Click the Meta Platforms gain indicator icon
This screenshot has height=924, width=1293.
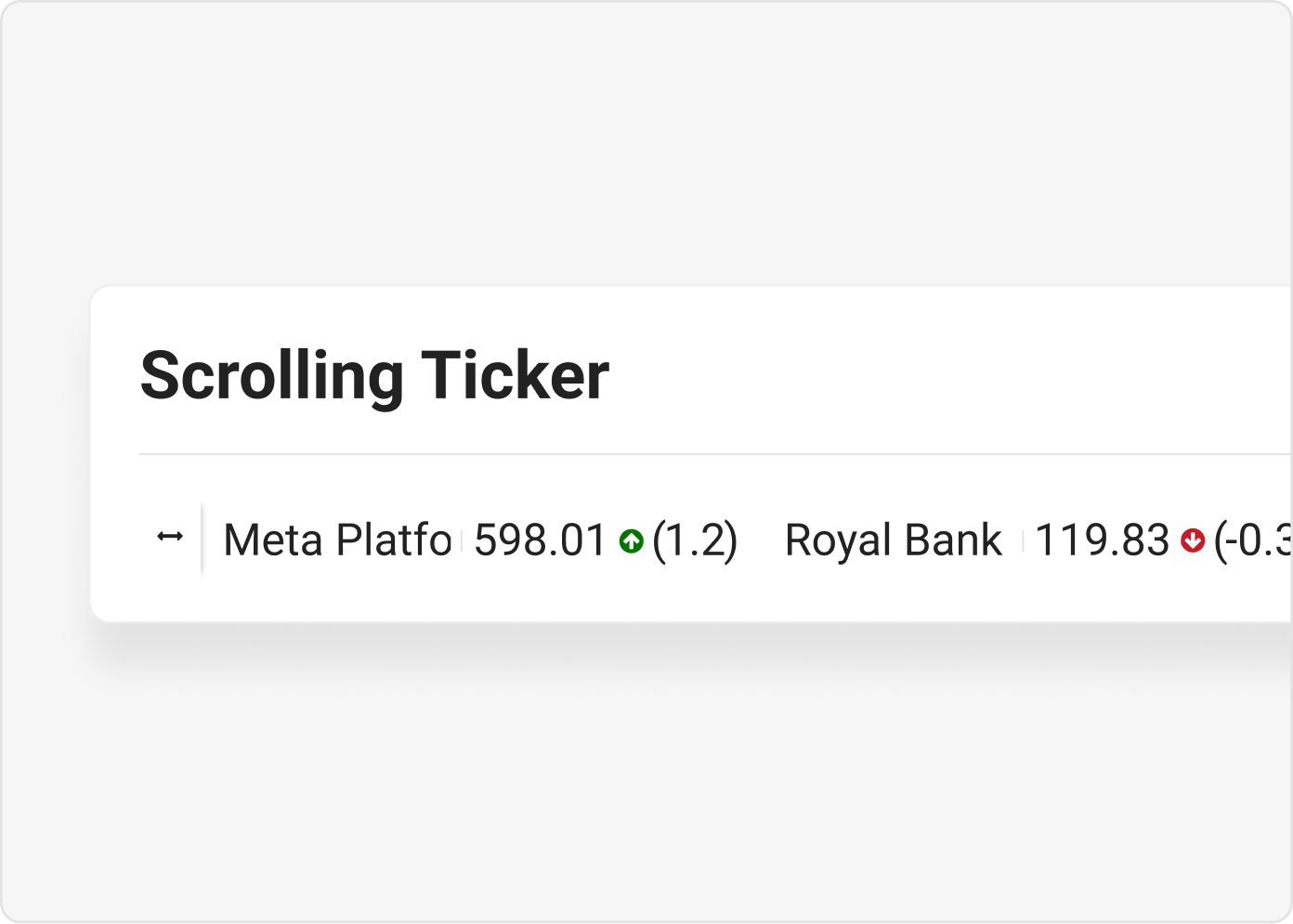(x=631, y=540)
